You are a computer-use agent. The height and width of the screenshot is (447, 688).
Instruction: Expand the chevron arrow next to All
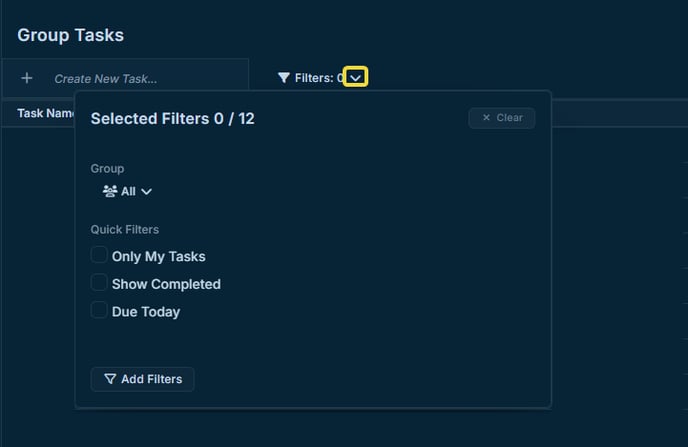point(147,192)
